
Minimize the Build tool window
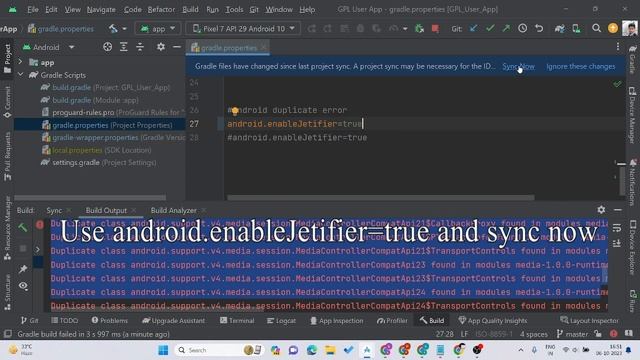point(618,210)
